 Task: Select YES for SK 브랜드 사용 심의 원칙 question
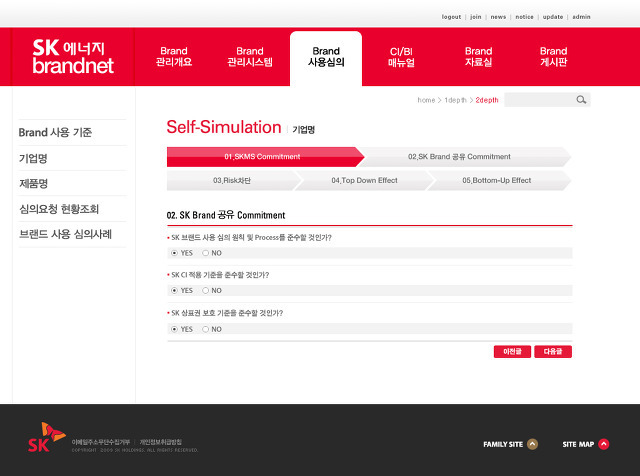[x=174, y=253]
